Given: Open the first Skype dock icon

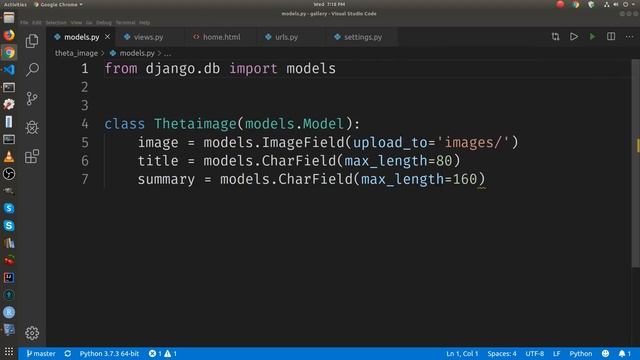Looking at the screenshot, I should [x=9, y=208].
